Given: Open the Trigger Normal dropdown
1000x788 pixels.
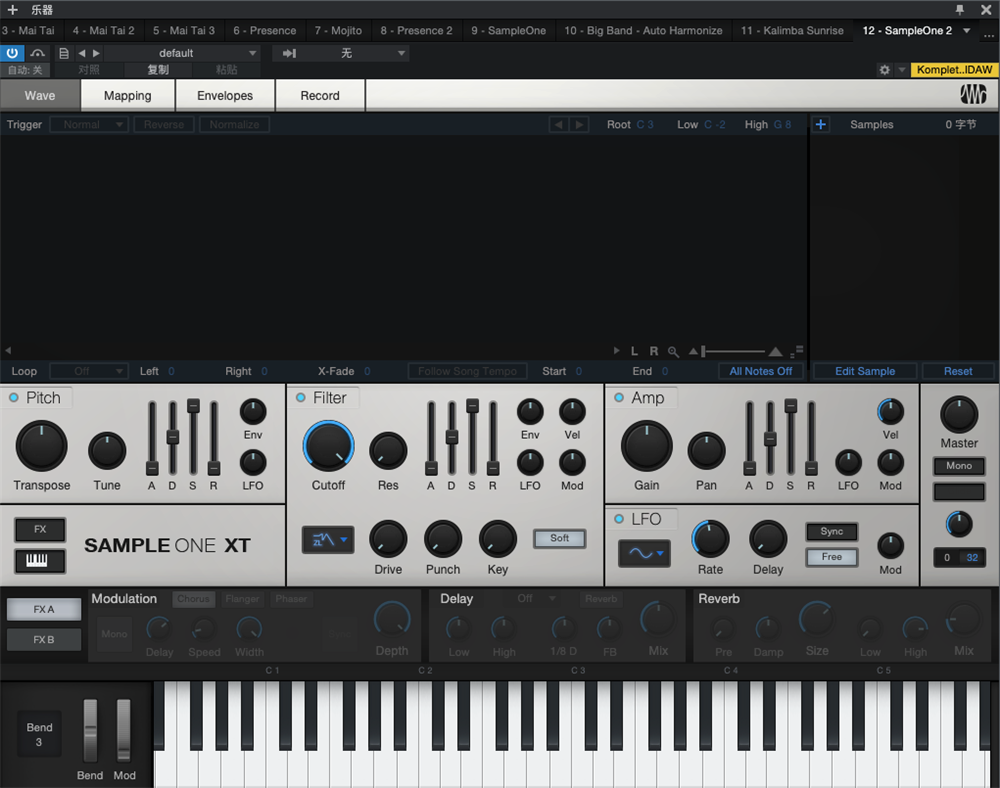Looking at the screenshot, I should tap(89, 124).
